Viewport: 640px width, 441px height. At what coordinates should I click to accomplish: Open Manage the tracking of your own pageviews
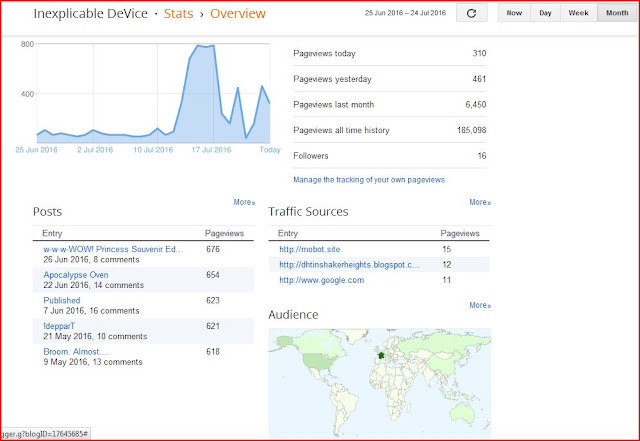click(x=369, y=180)
